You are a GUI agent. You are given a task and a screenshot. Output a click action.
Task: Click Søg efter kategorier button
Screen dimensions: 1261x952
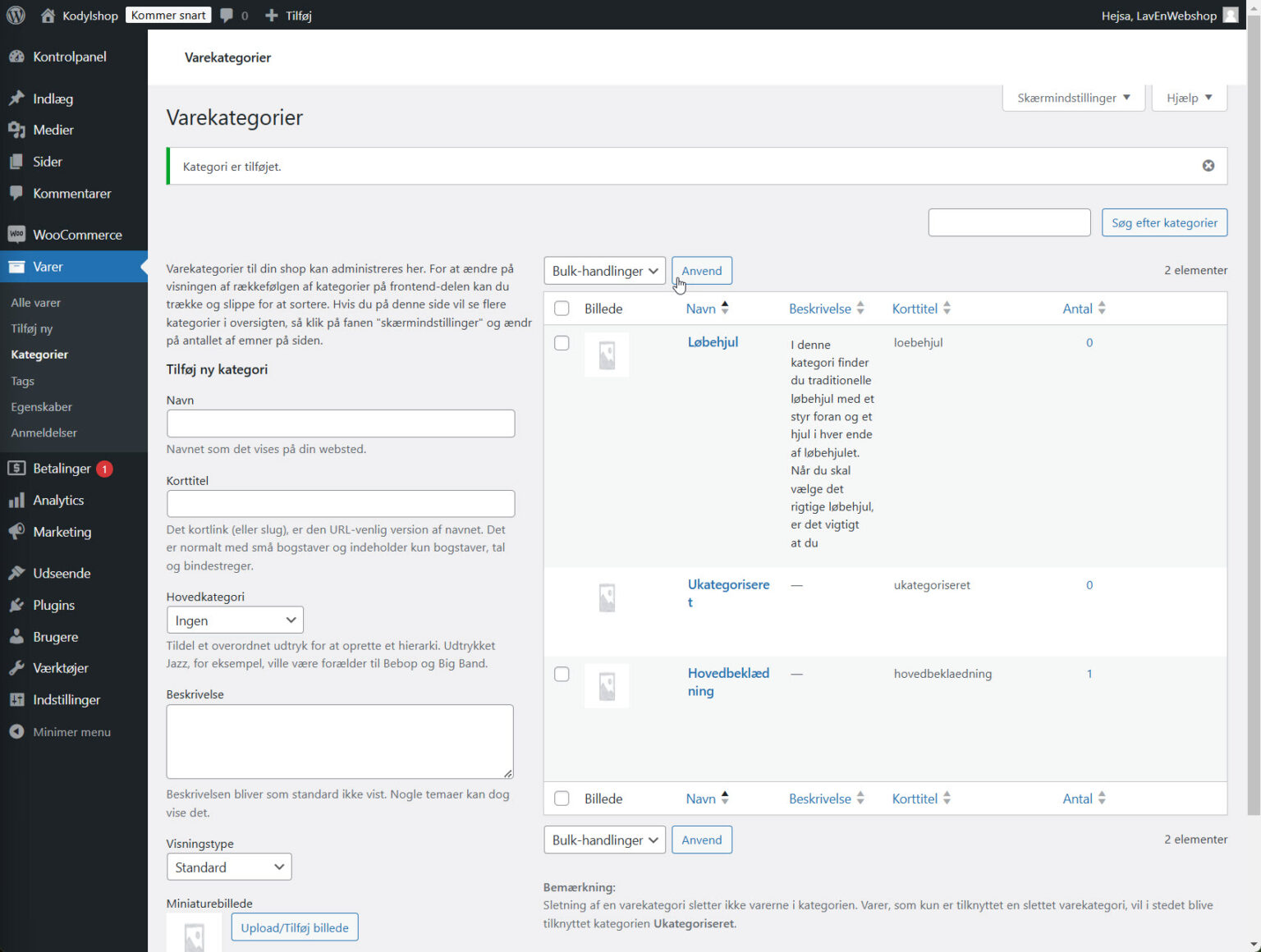[x=1165, y=223]
